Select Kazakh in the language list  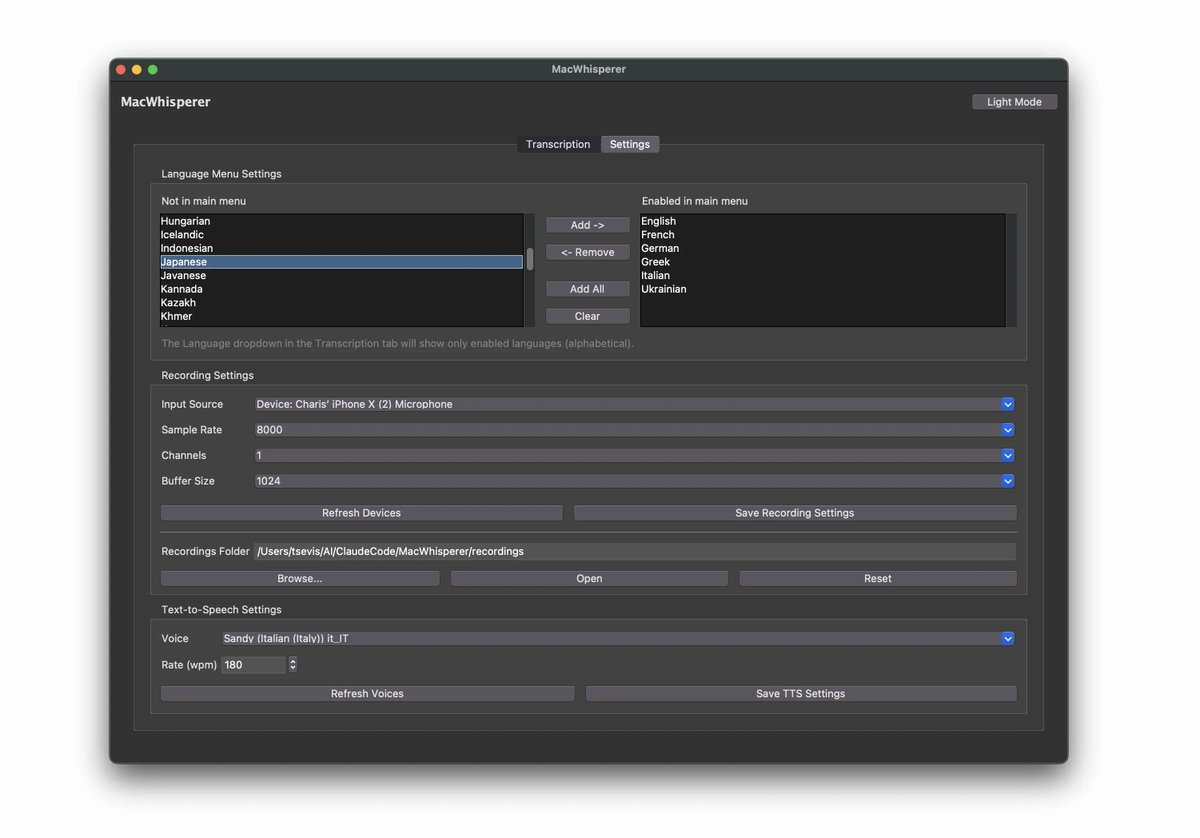click(341, 302)
